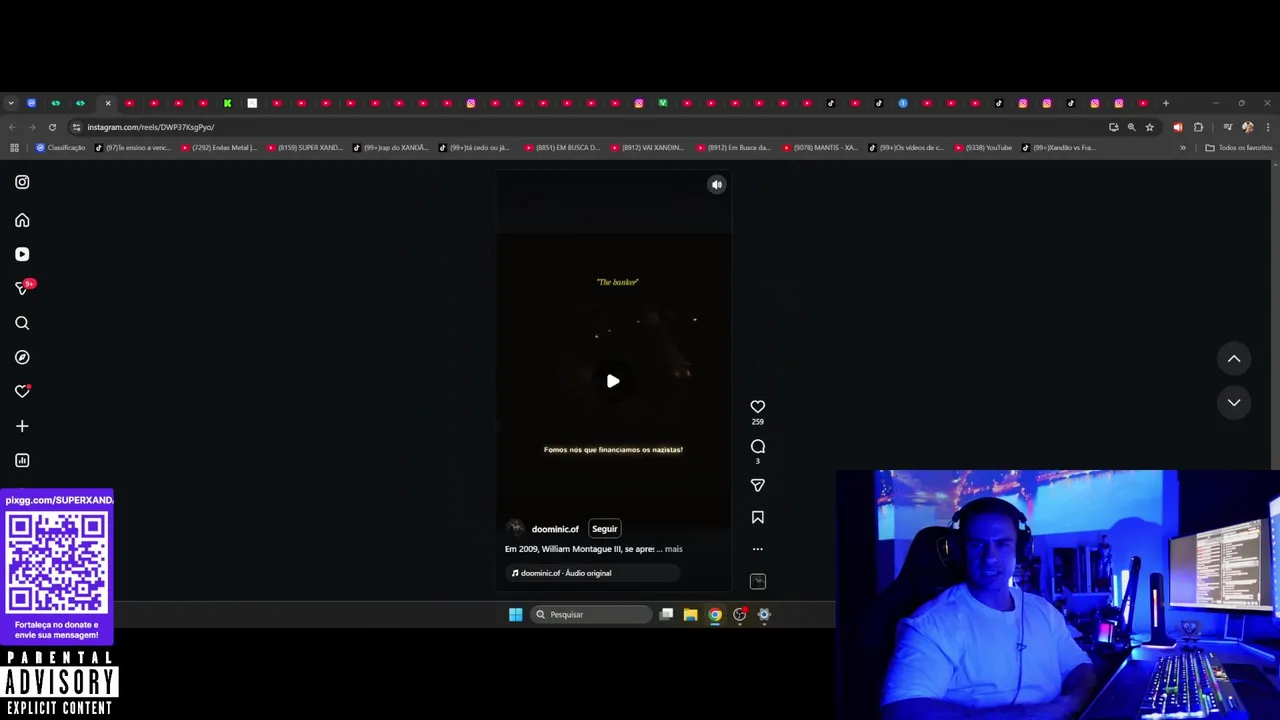The height and width of the screenshot is (720, 1280).
Task: Go to the previous reel with the up arrow
Action: [x=1234, y=359]
